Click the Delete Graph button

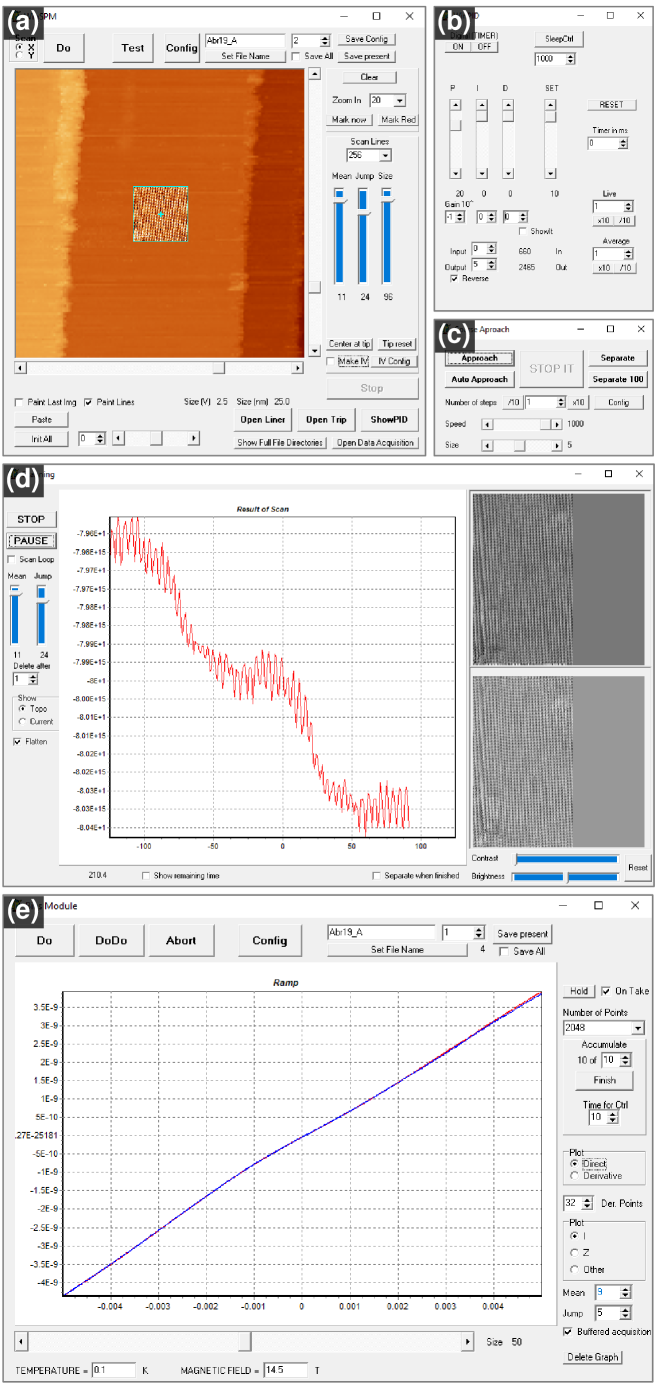pos(593,1356)
